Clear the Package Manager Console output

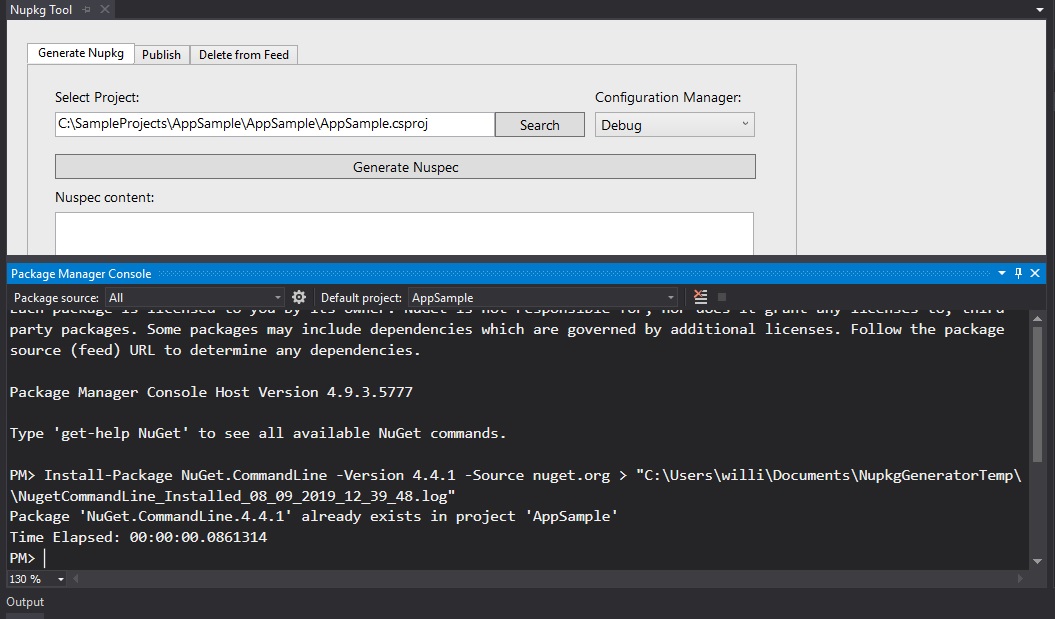point(700,296)
